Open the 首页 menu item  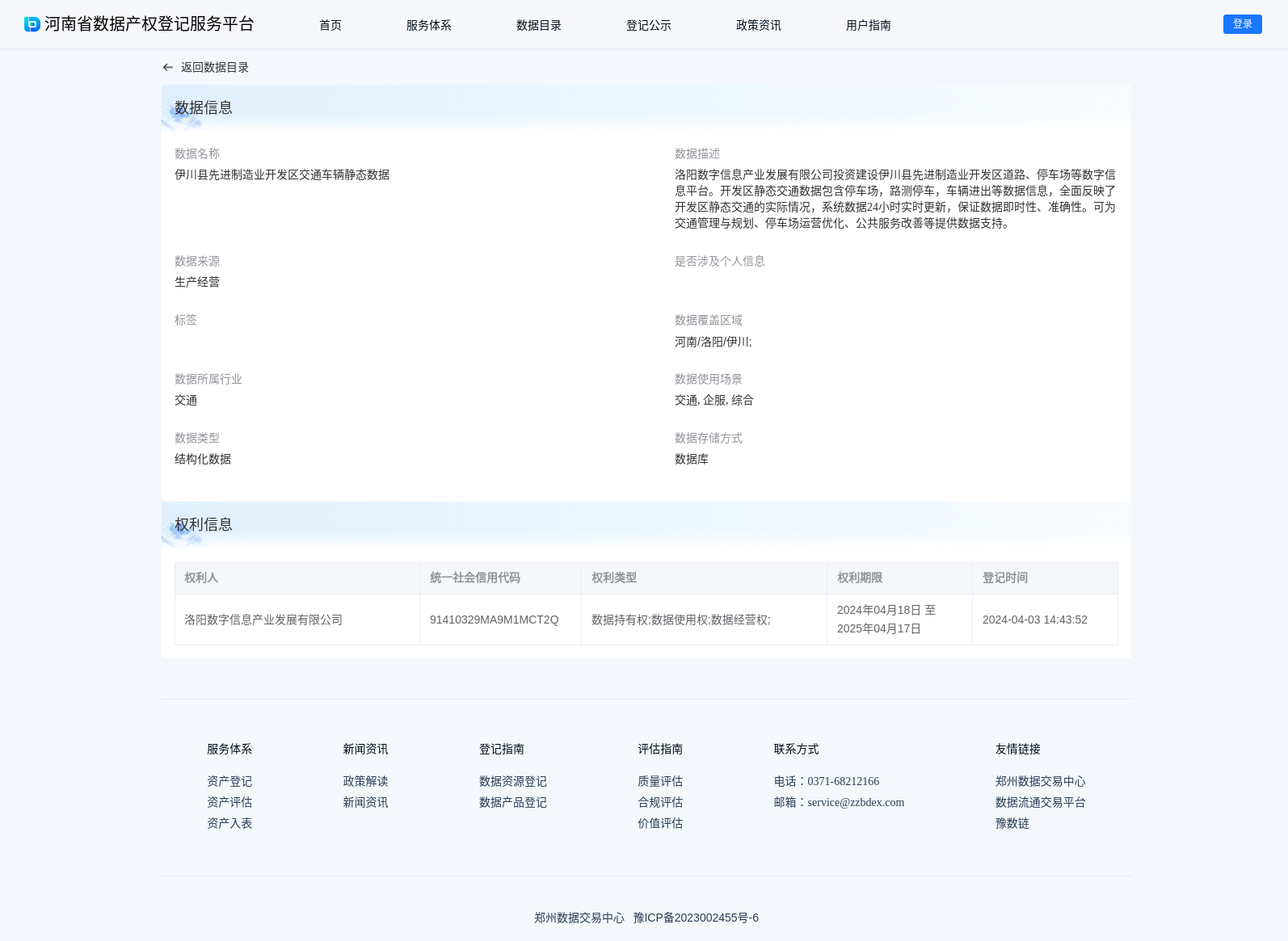point(330,25)
